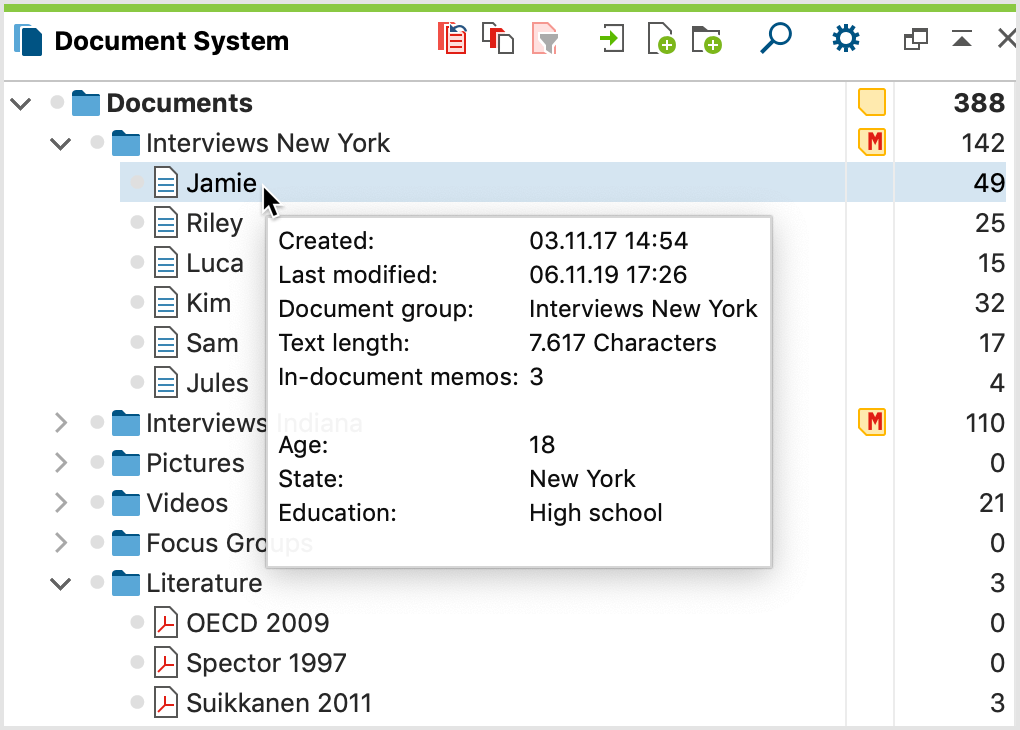Toggle activation circle for Interviews New York
Screen dimensions: 1020x730
point(97,142)
